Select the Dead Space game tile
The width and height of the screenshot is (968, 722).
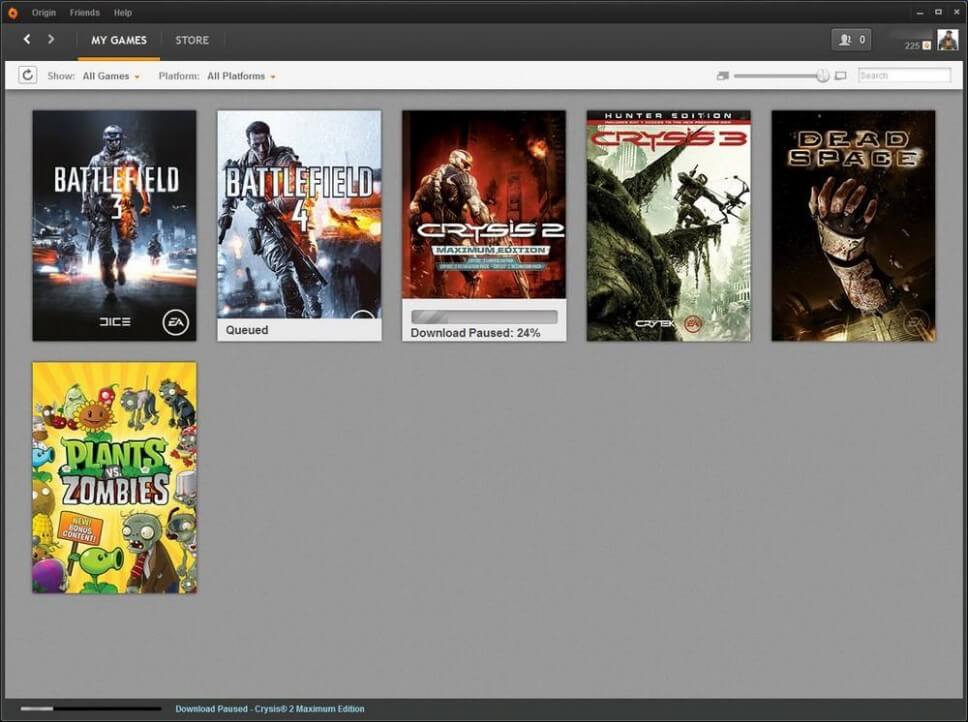[x=853, y=226]
